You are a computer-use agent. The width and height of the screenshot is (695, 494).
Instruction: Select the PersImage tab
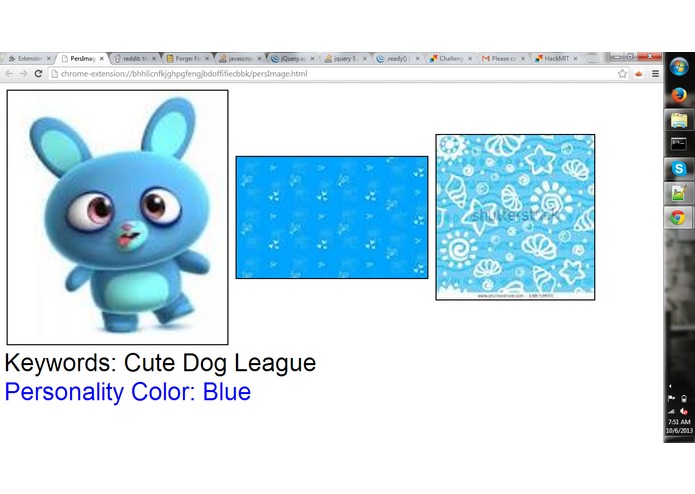coord(82,58)
